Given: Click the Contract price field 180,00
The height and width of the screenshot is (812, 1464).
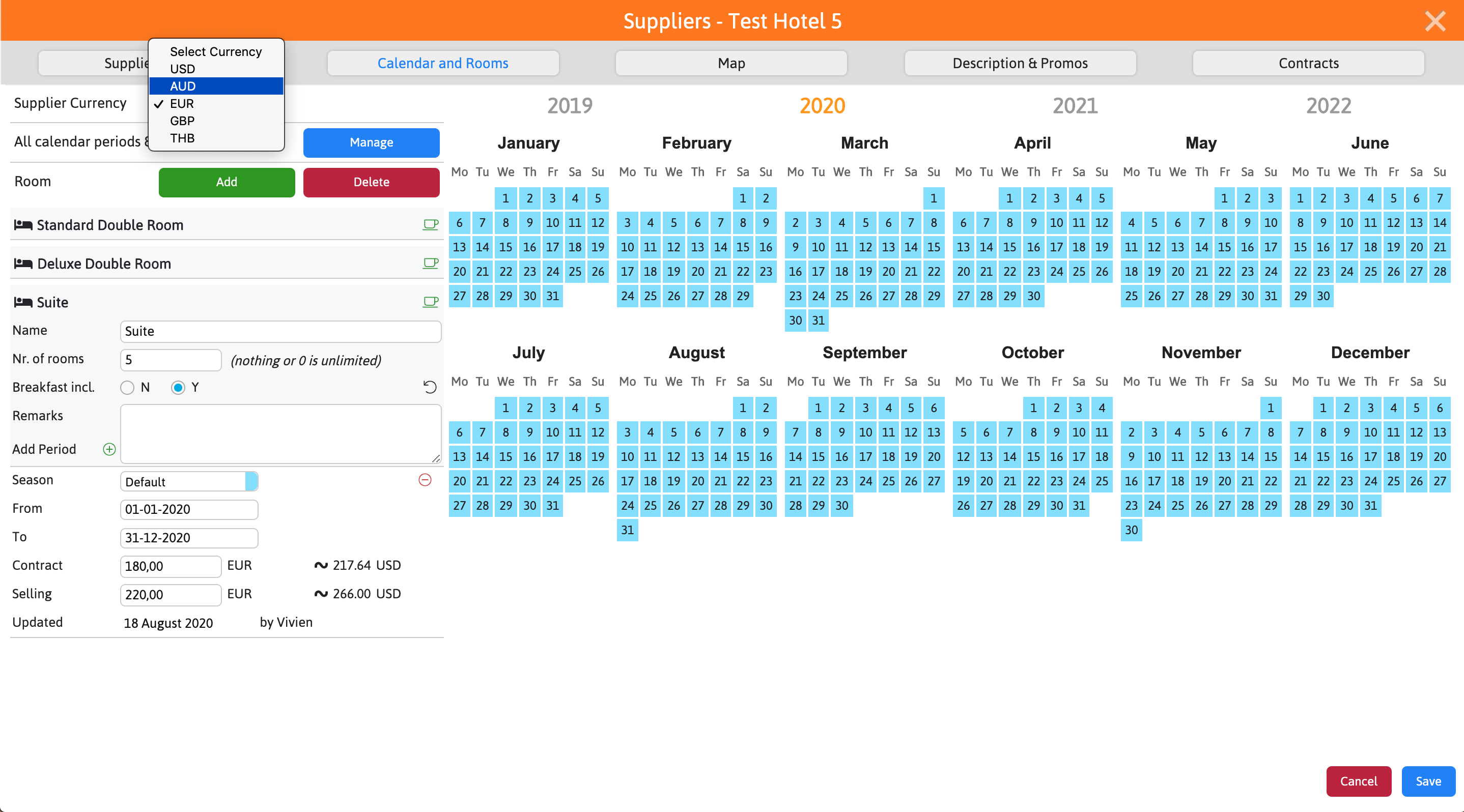Looking at the screenshot, I should 171,566.
